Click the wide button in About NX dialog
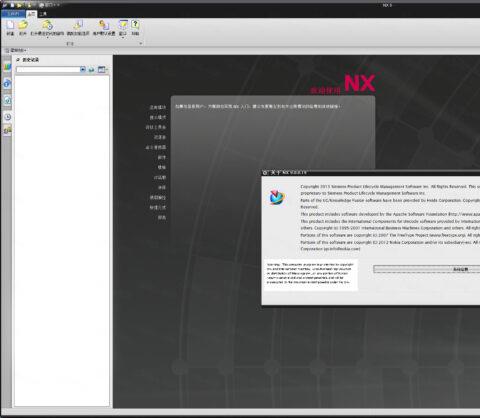 click(x=427, y=269)
